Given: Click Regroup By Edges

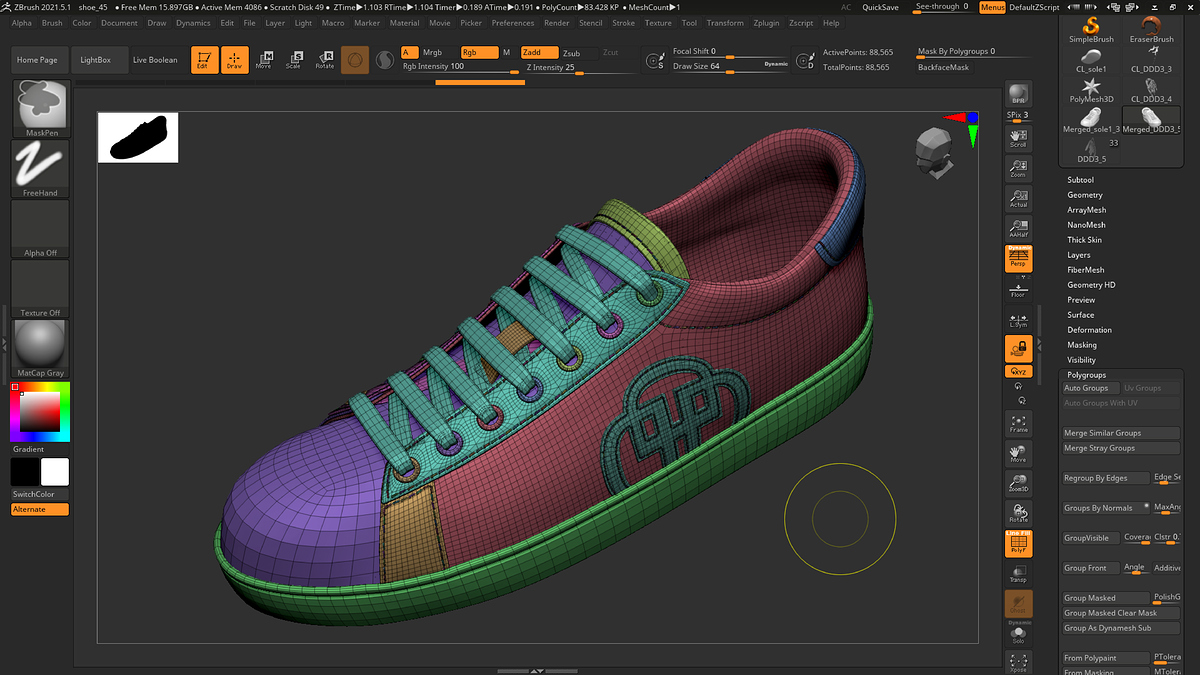Looking at the screenshot, I should (x=1104, y=478).
